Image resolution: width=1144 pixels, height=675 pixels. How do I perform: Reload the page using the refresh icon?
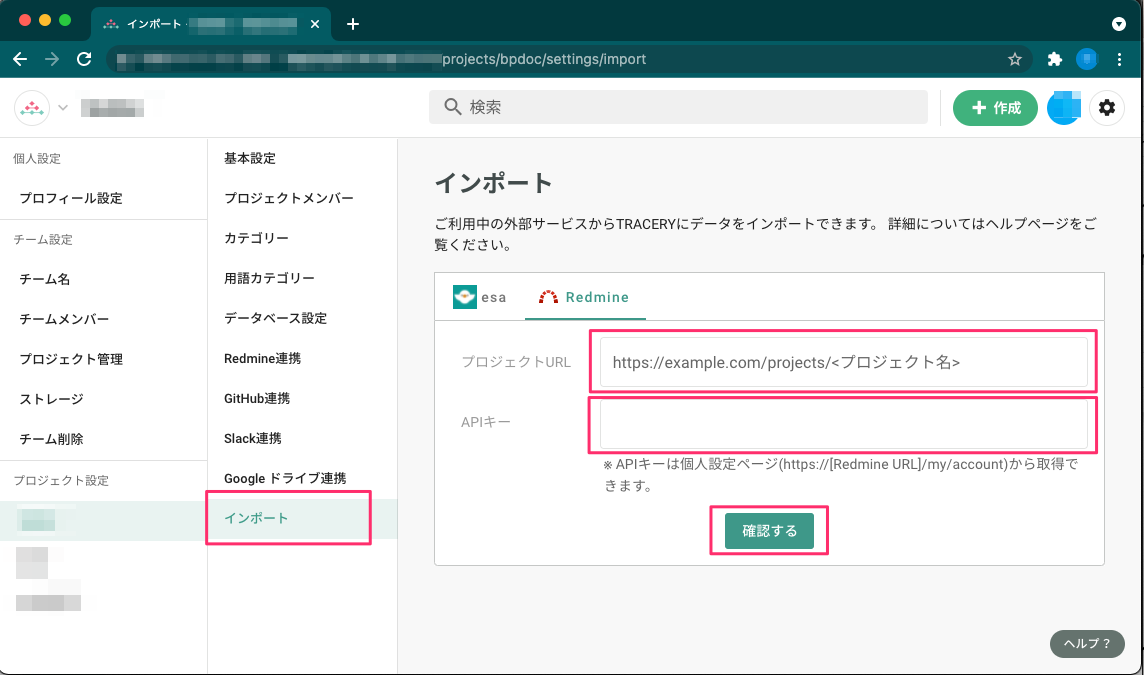tap(84, 59)
